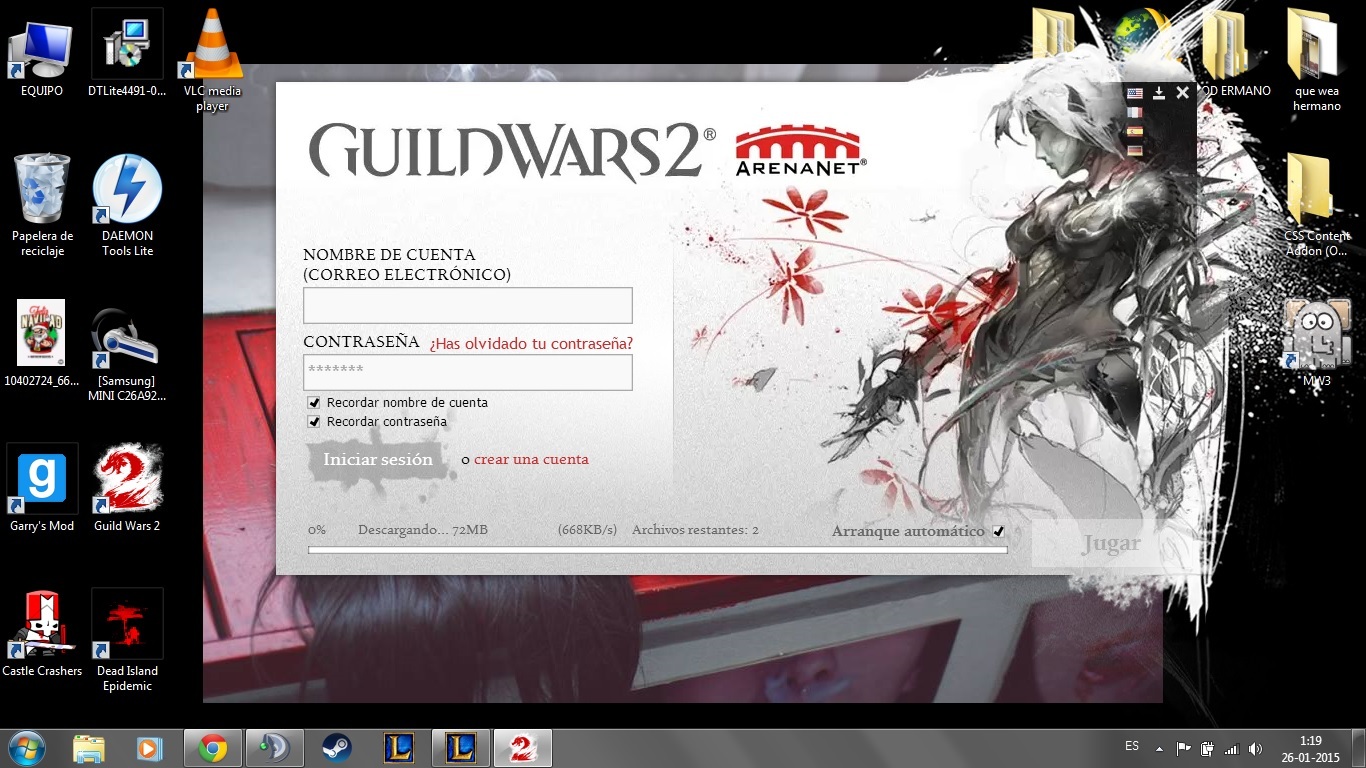Select the Spanish flag language
1366x768 pixels.
point(1135,131)
